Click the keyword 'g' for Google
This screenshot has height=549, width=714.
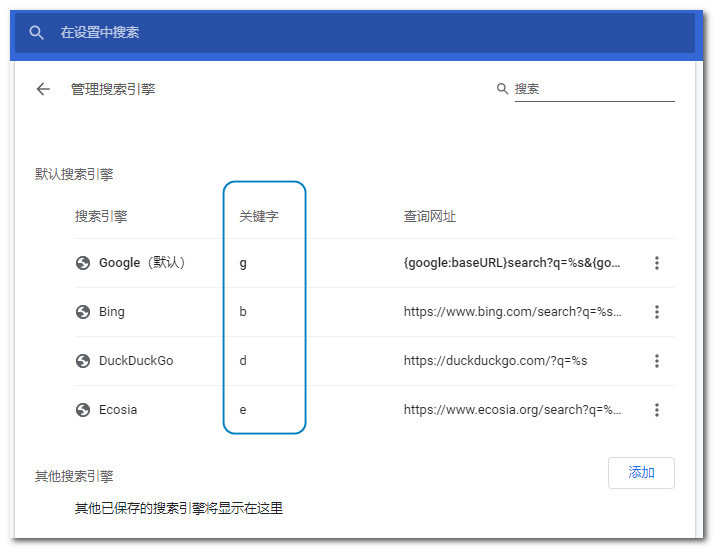click(x=243, y=264)
